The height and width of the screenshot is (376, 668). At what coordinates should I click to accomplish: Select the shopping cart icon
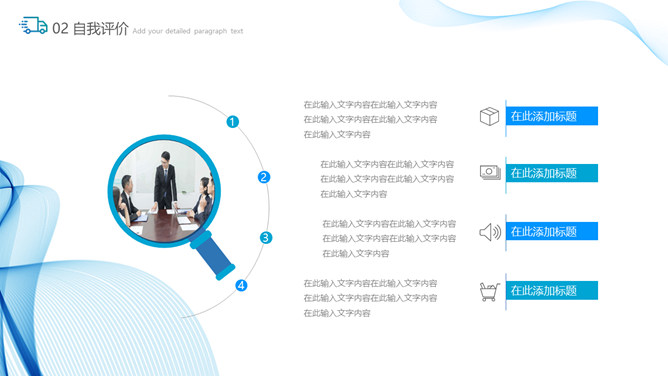point(489,292)
